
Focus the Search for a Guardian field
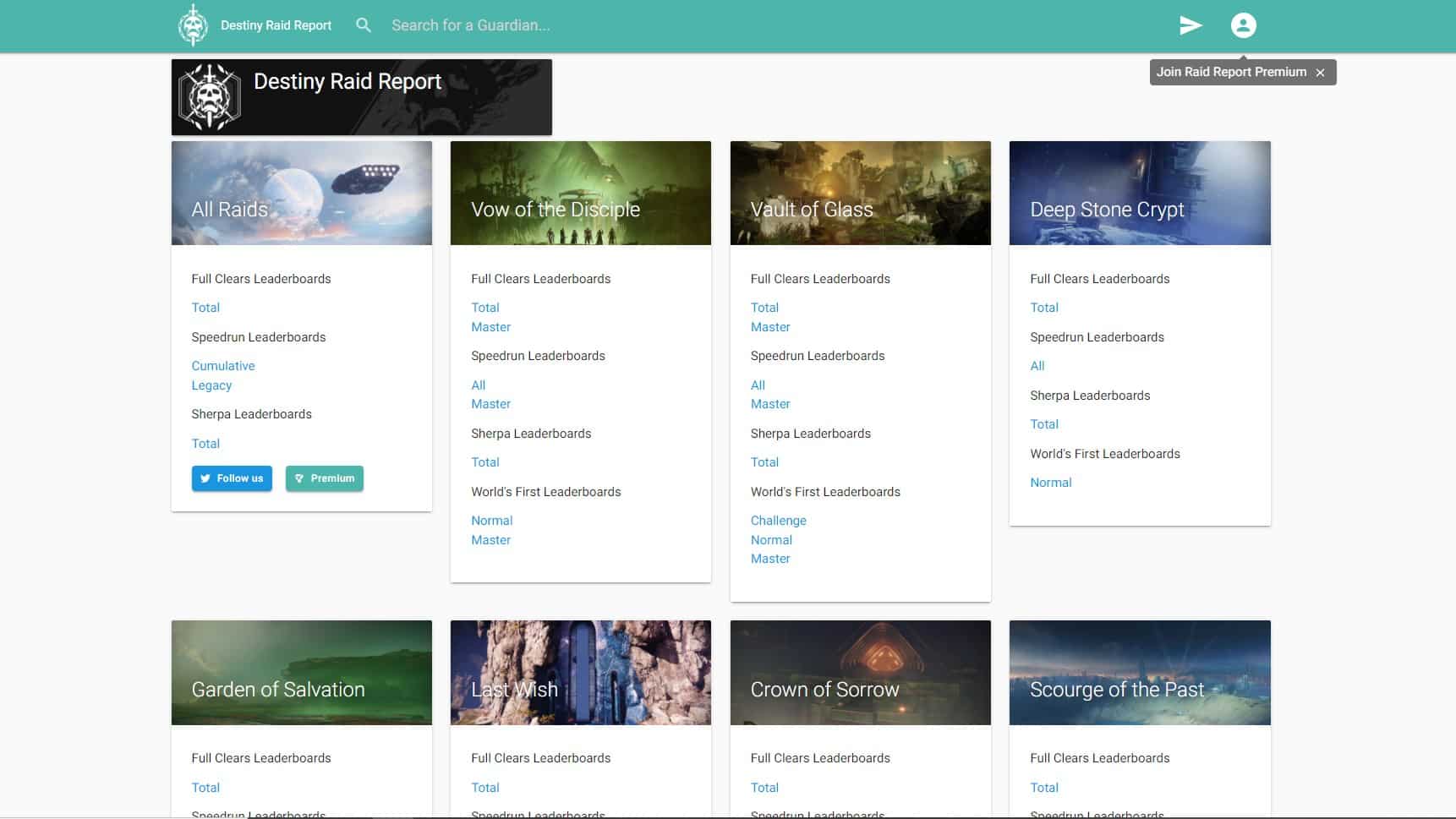pos(470,25)
